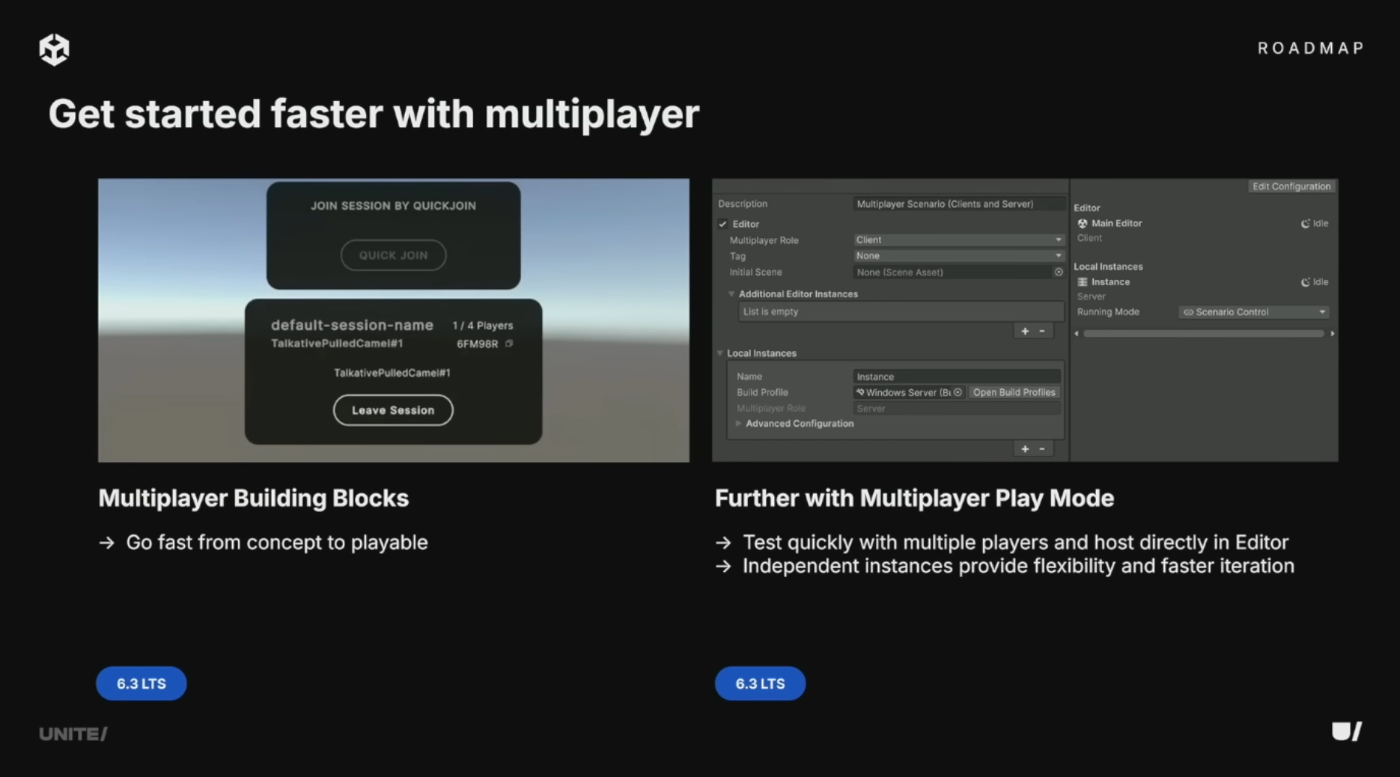This screenshot has width=1400, height=777.
Task: Click the 'Further with Multiplayer Play Mode' heading
Action: point(914,498)
